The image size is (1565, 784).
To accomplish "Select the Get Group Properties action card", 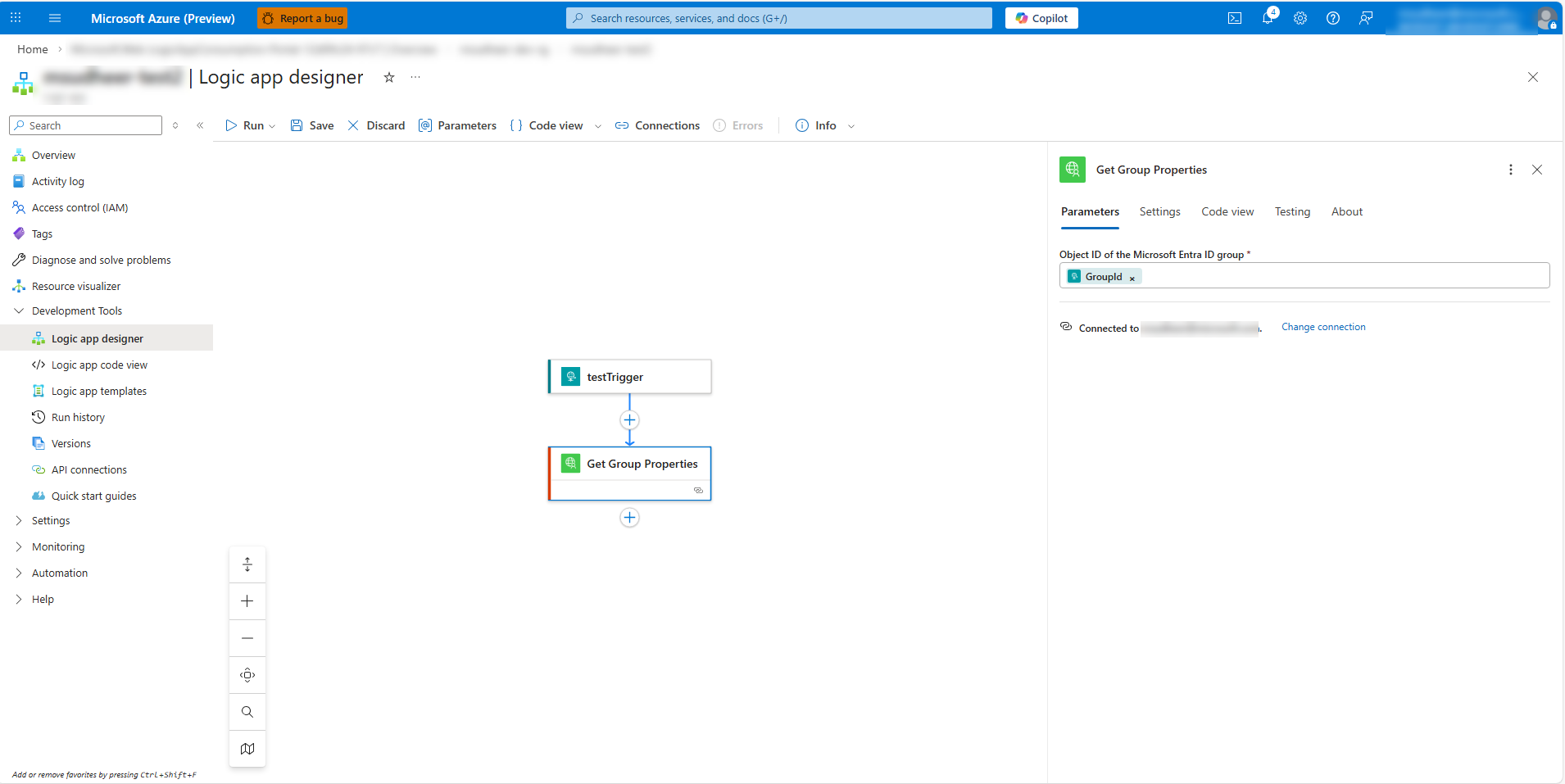I will tap(629, 474).
